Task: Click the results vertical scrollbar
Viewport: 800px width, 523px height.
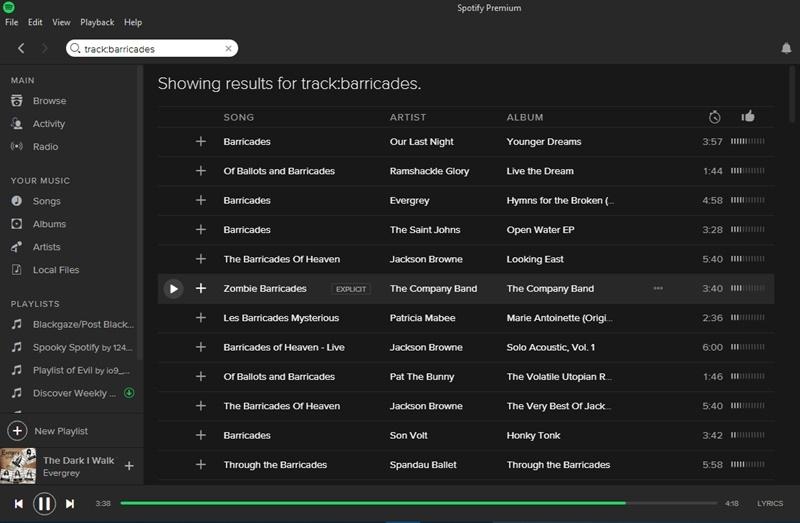Action: click(792, 95)
